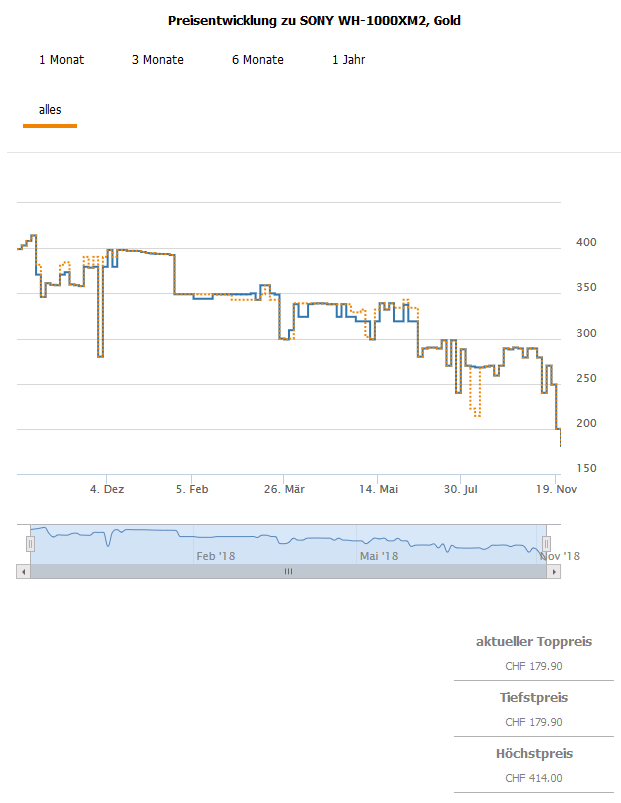This screenshot has width=621, height=803.
Task: Click the aktueller Toppreis heading
Action: [x=534, y=641]
